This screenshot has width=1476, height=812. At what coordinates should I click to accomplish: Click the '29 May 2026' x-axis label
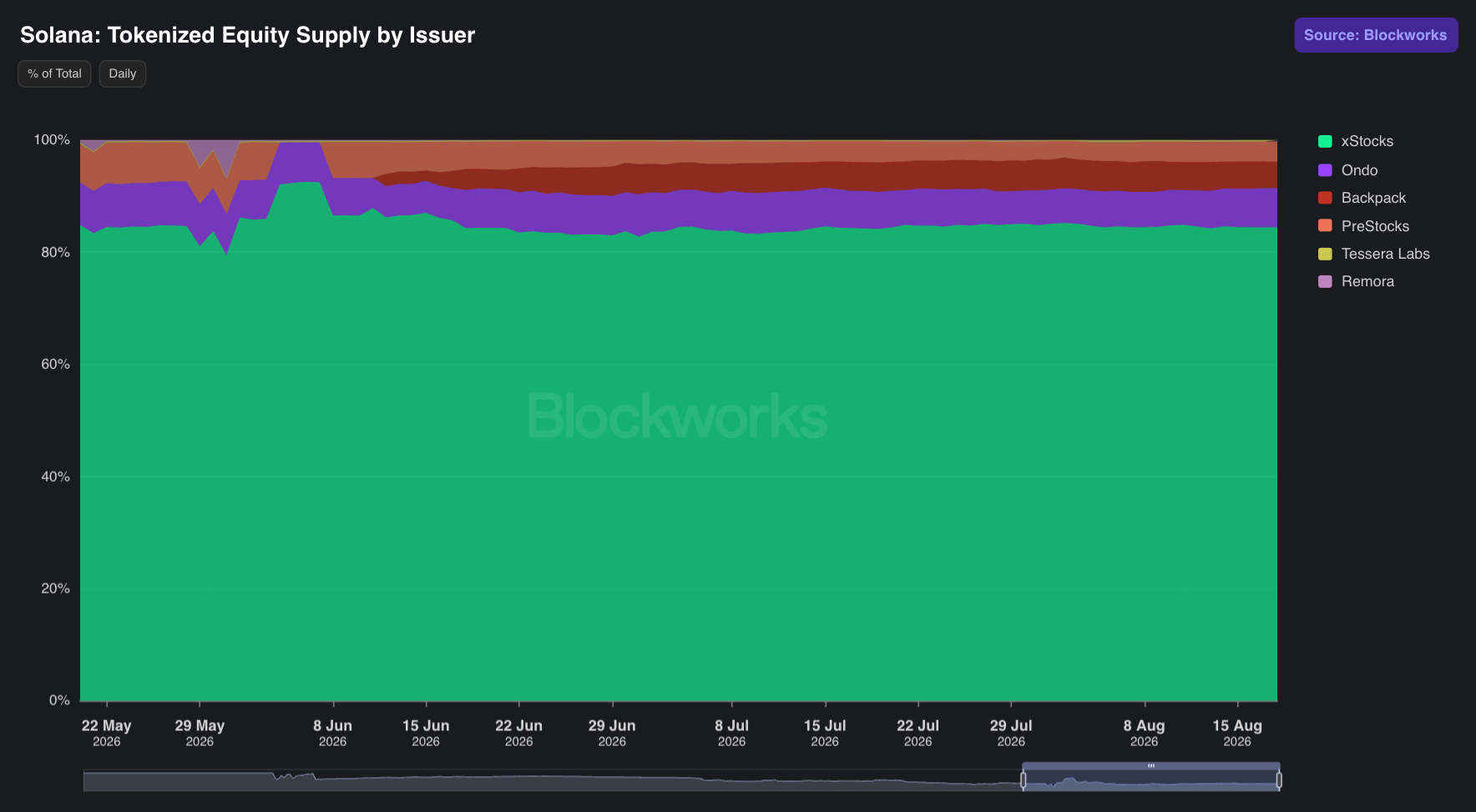(200, 733)
